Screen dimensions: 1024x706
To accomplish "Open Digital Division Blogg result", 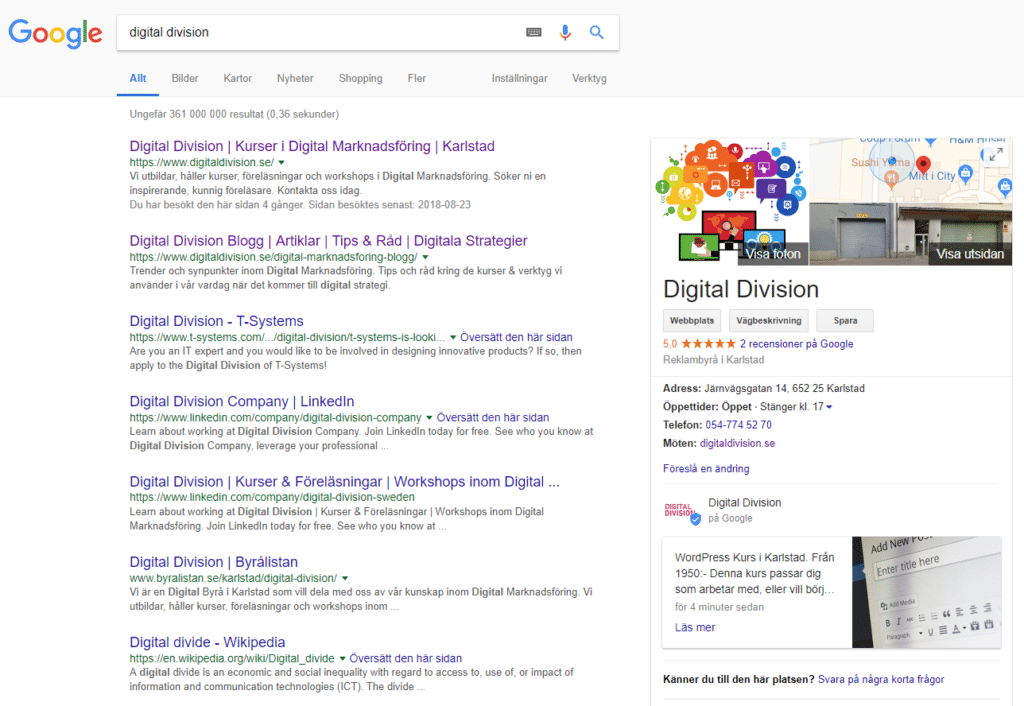I will pyautogui.click(x=328, y=241).
